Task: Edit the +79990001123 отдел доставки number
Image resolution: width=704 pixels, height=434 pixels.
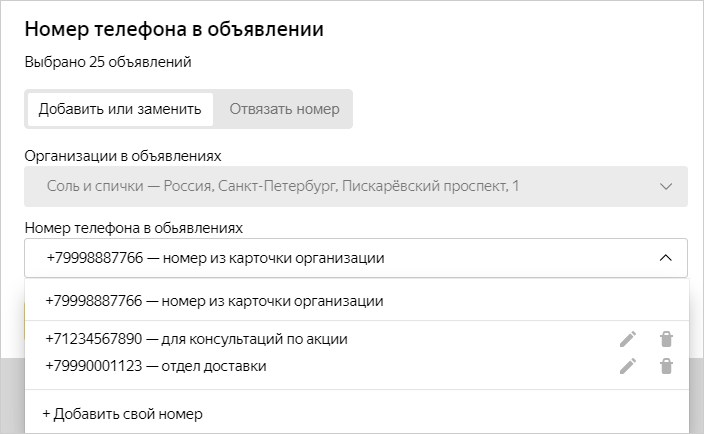Action: point(628,366)
